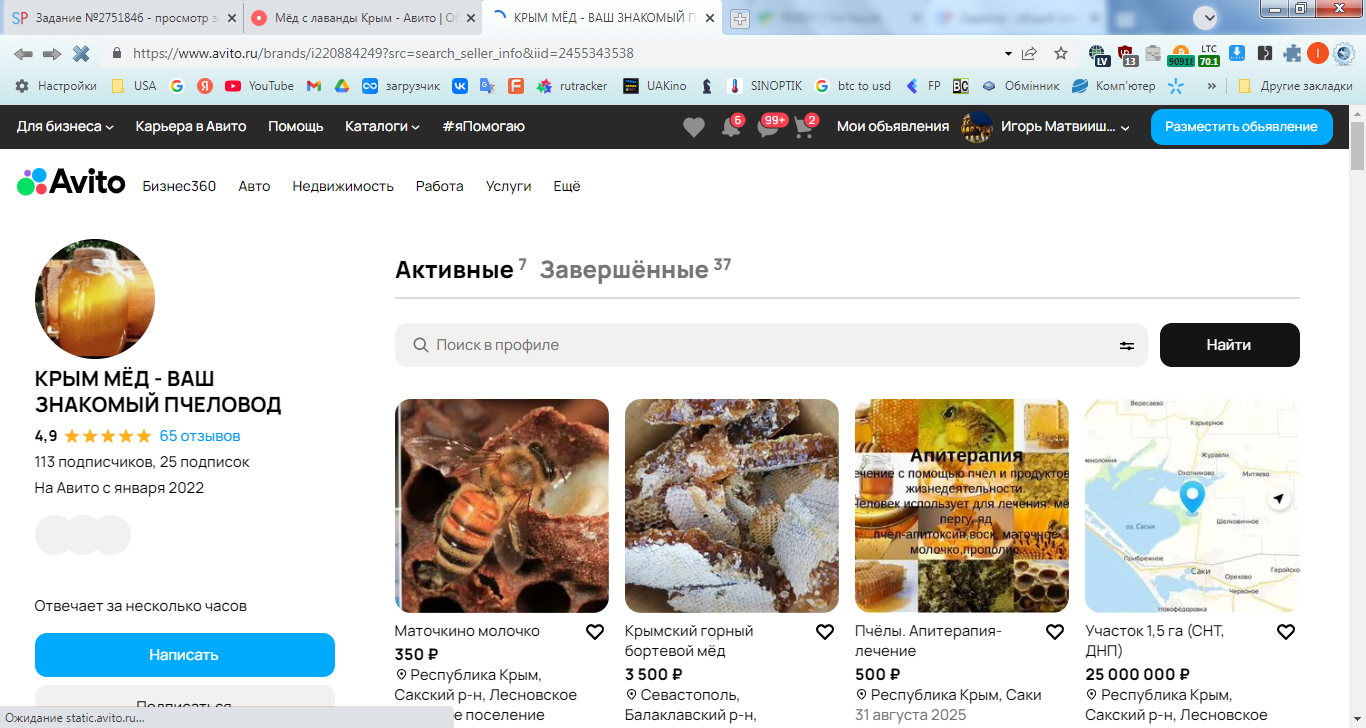Expand the Каталоги dropdown menu
This screenshot has height=728, width=1366.
(382, 126)
